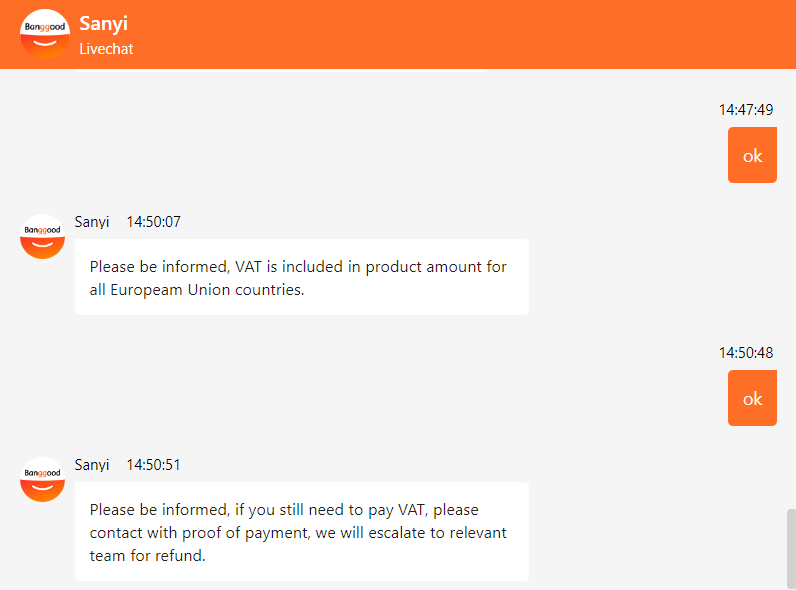
Task: Click the chat scrollbar thumb
Action: [791, 549]
